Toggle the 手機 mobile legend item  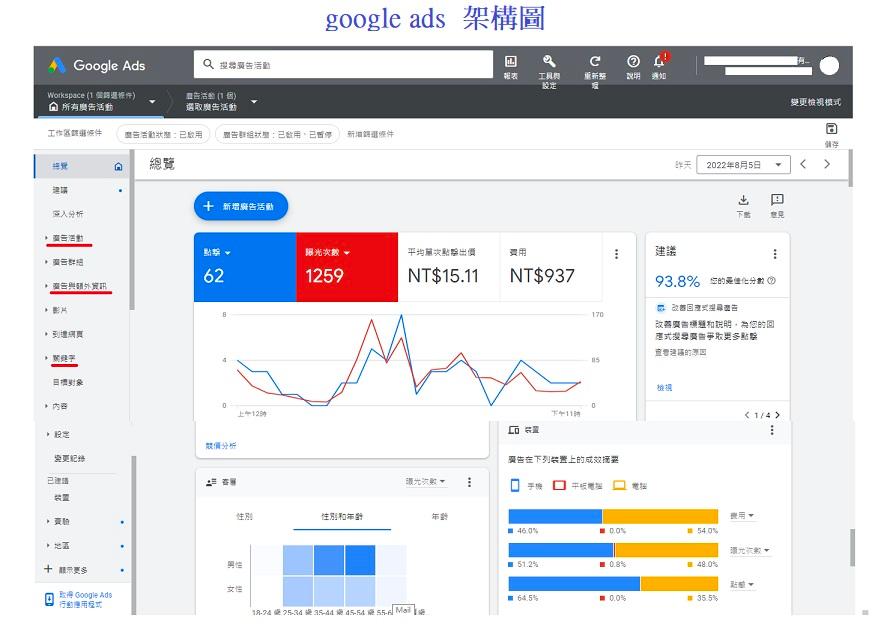pyautogui.click(x=526, y=486)
